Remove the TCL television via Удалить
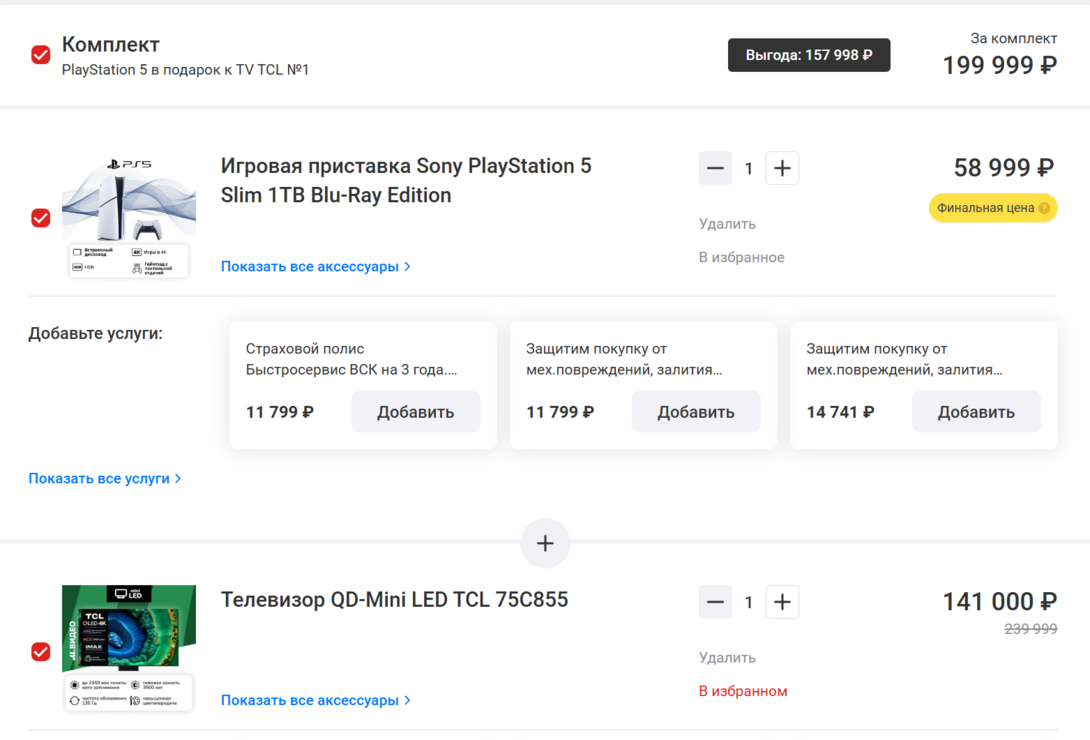The height and width of the screenshot is (740, 1090). pos(727,658)
